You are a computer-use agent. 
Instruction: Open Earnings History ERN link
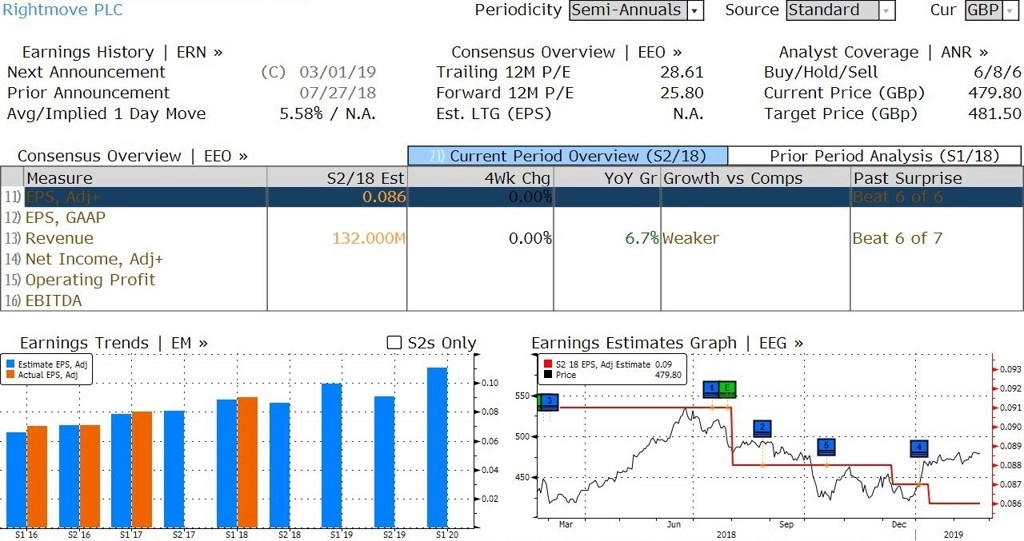[122, 52]
